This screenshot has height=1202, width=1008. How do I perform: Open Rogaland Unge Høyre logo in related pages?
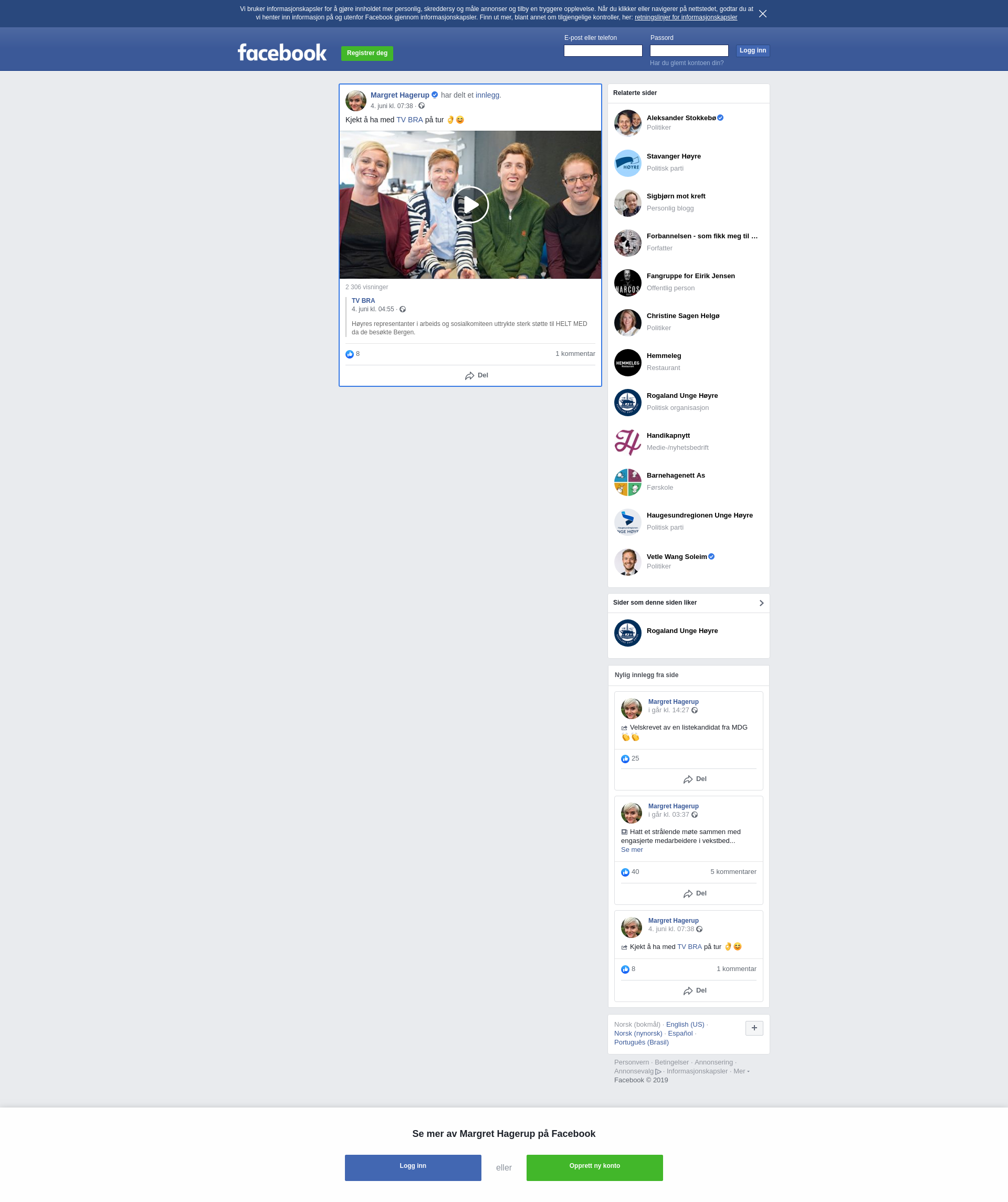627,403
